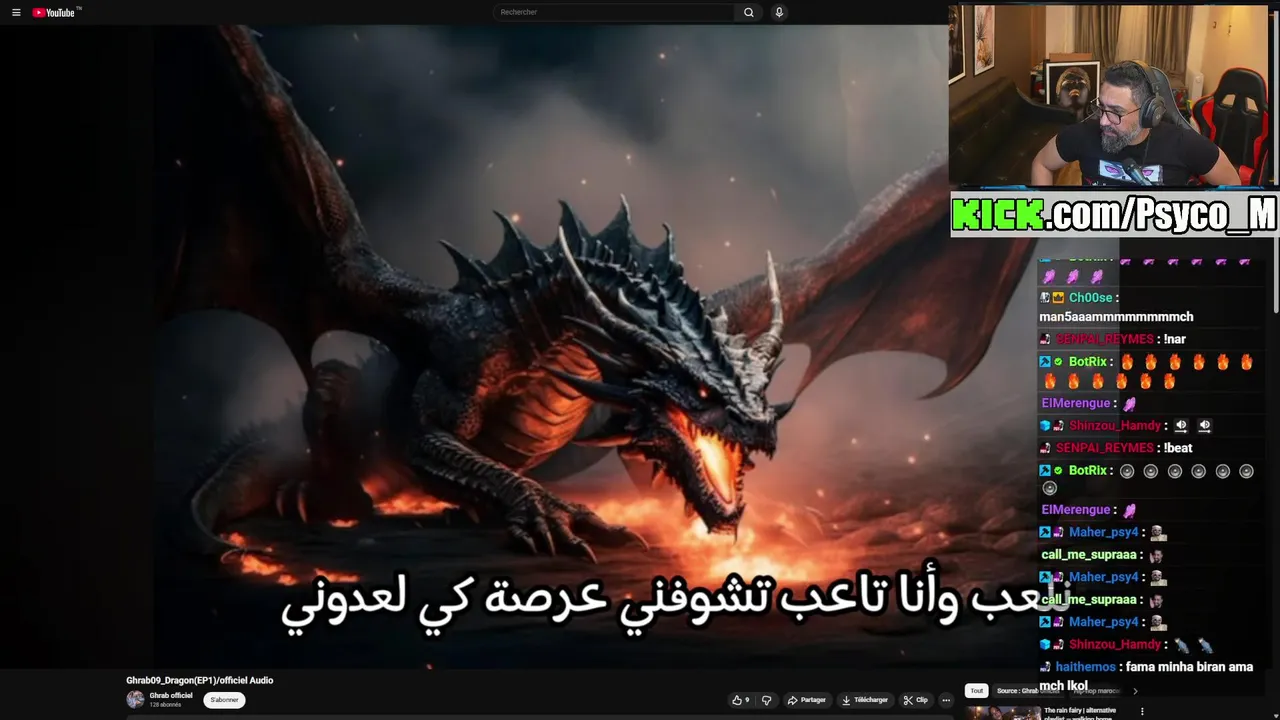Image resolution: width=1280 pixels, height=720 pixels.
Task: Click SENPAI_REYMES beside the !nar message
Action: 1105,339
